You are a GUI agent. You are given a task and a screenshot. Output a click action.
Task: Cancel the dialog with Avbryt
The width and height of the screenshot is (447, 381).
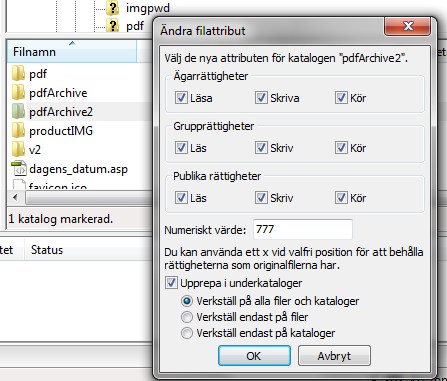pos(334,356)
